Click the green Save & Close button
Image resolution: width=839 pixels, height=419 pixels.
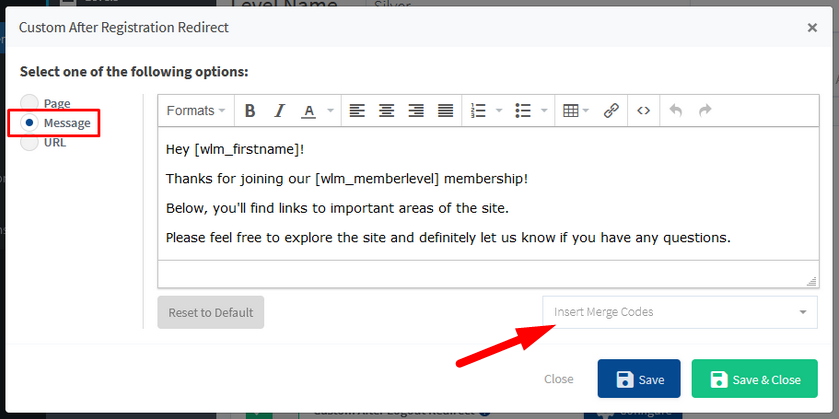click(x=754, y=379)
